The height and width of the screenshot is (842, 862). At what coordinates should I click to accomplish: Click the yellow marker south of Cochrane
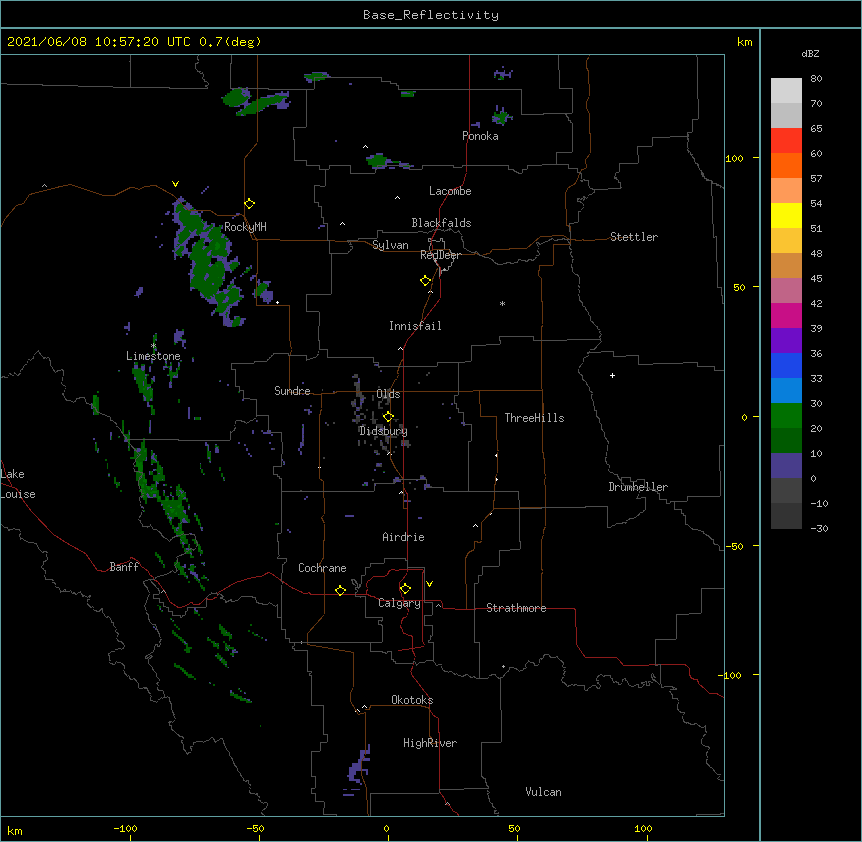(340, 590)
